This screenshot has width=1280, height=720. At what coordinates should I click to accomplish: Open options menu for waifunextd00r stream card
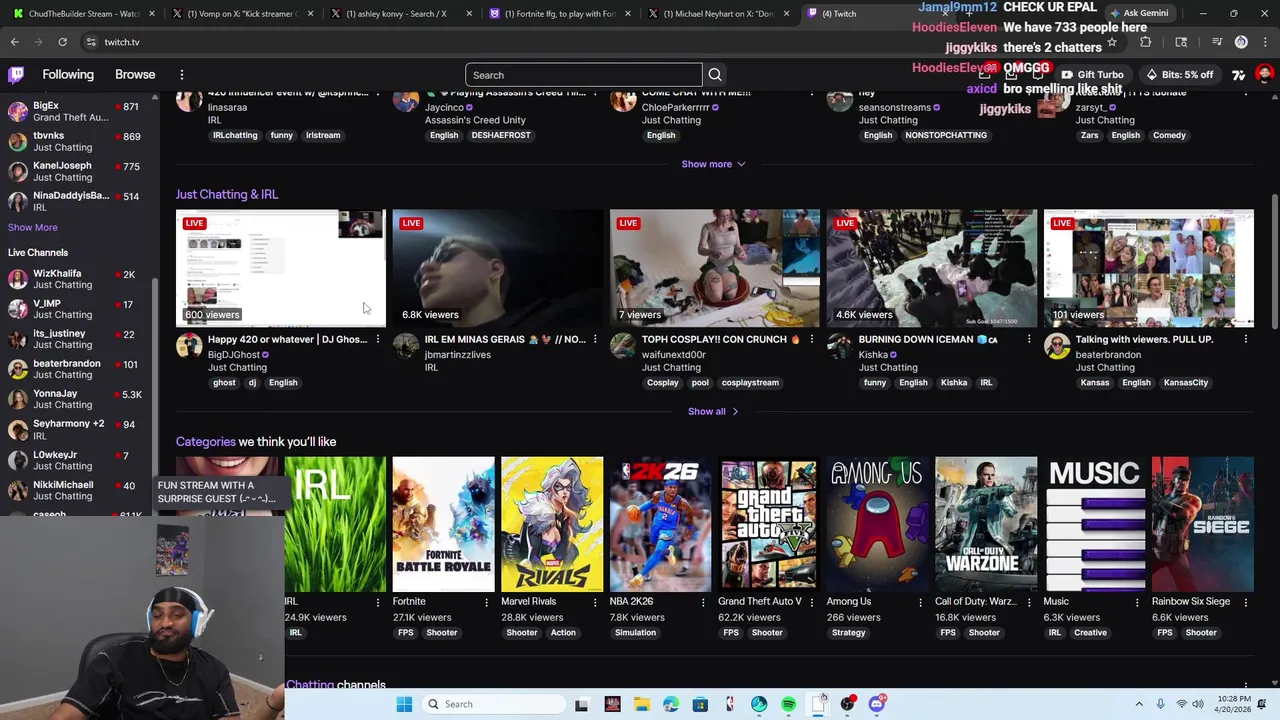[812, 340]
